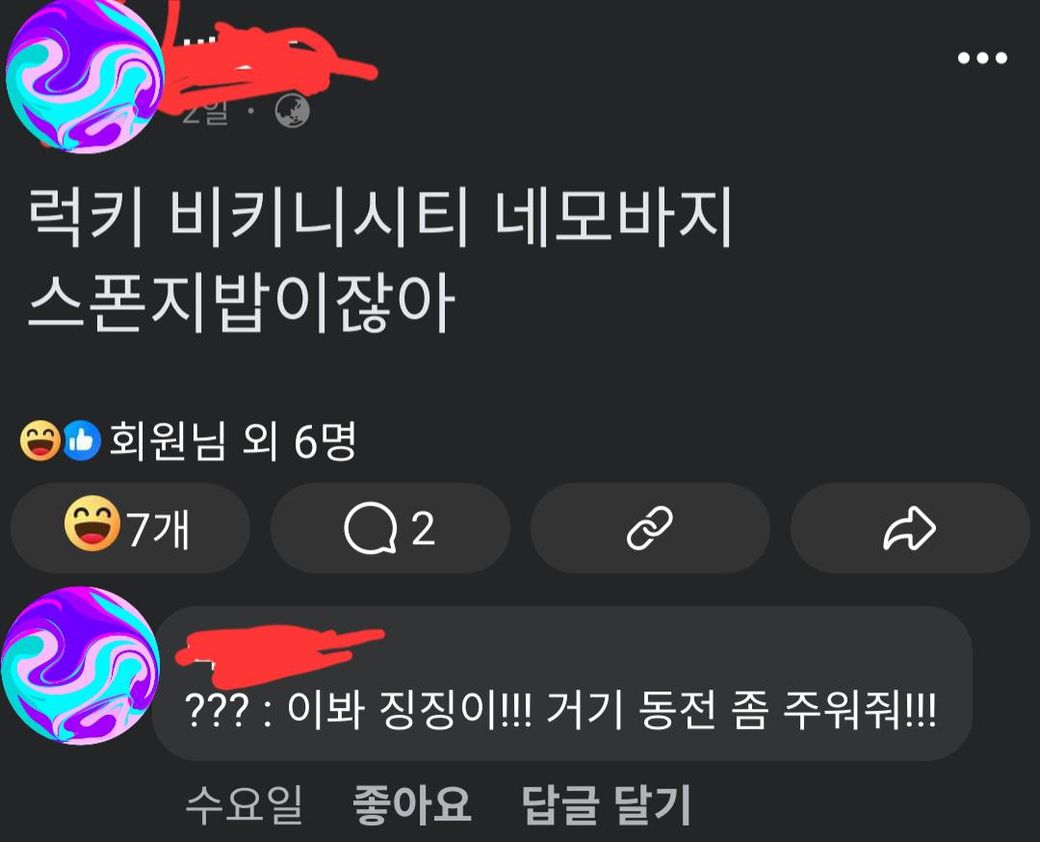Click the laughing emoji in reactions summary
Screen dimensions: 1040x842
40,441
